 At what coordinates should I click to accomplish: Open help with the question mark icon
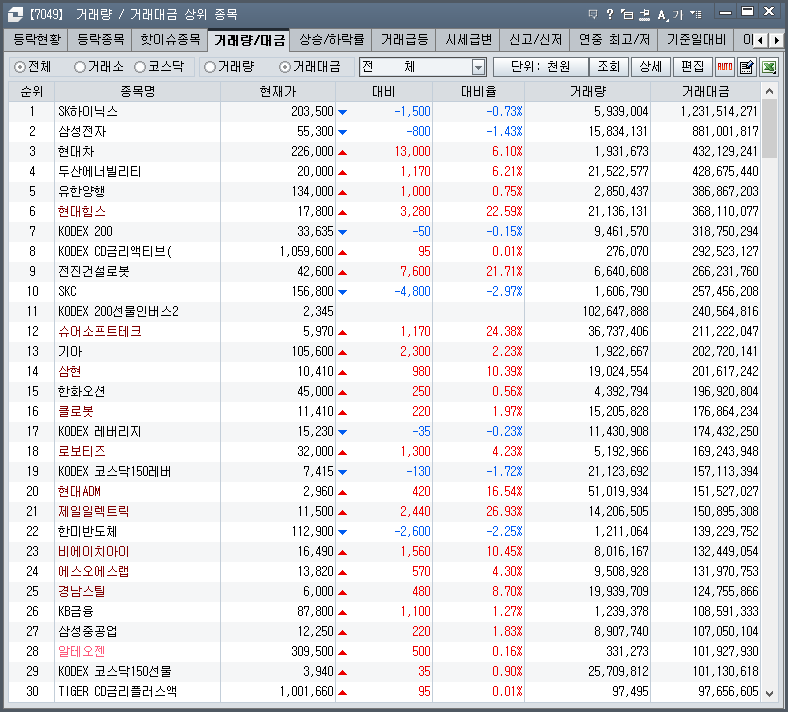(610, 14)
